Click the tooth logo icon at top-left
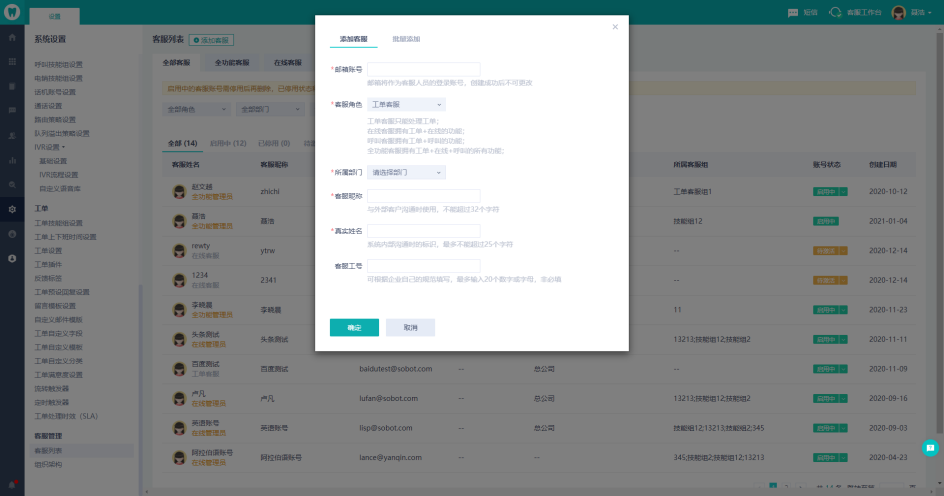Image resolution: width=944 pixels, height=496 pixels. [12, 11]
